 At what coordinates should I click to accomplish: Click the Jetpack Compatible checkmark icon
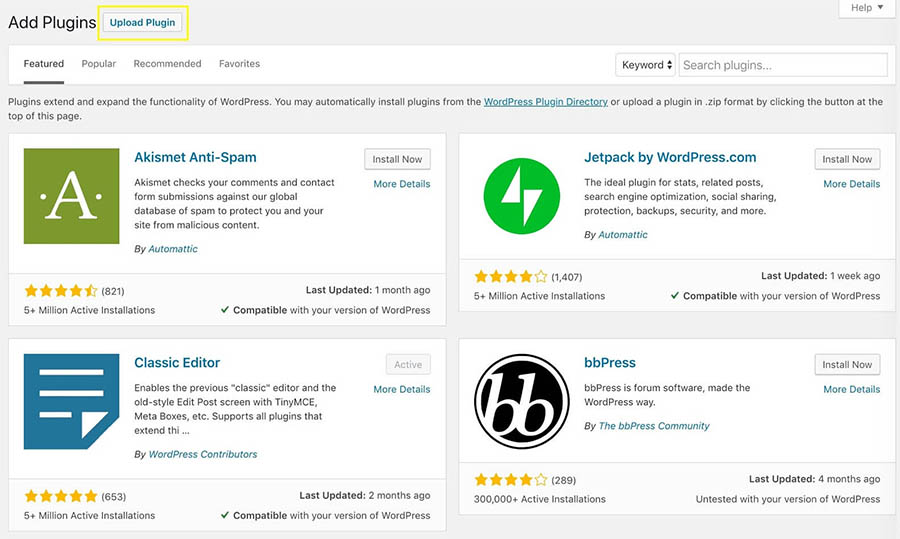675,296
